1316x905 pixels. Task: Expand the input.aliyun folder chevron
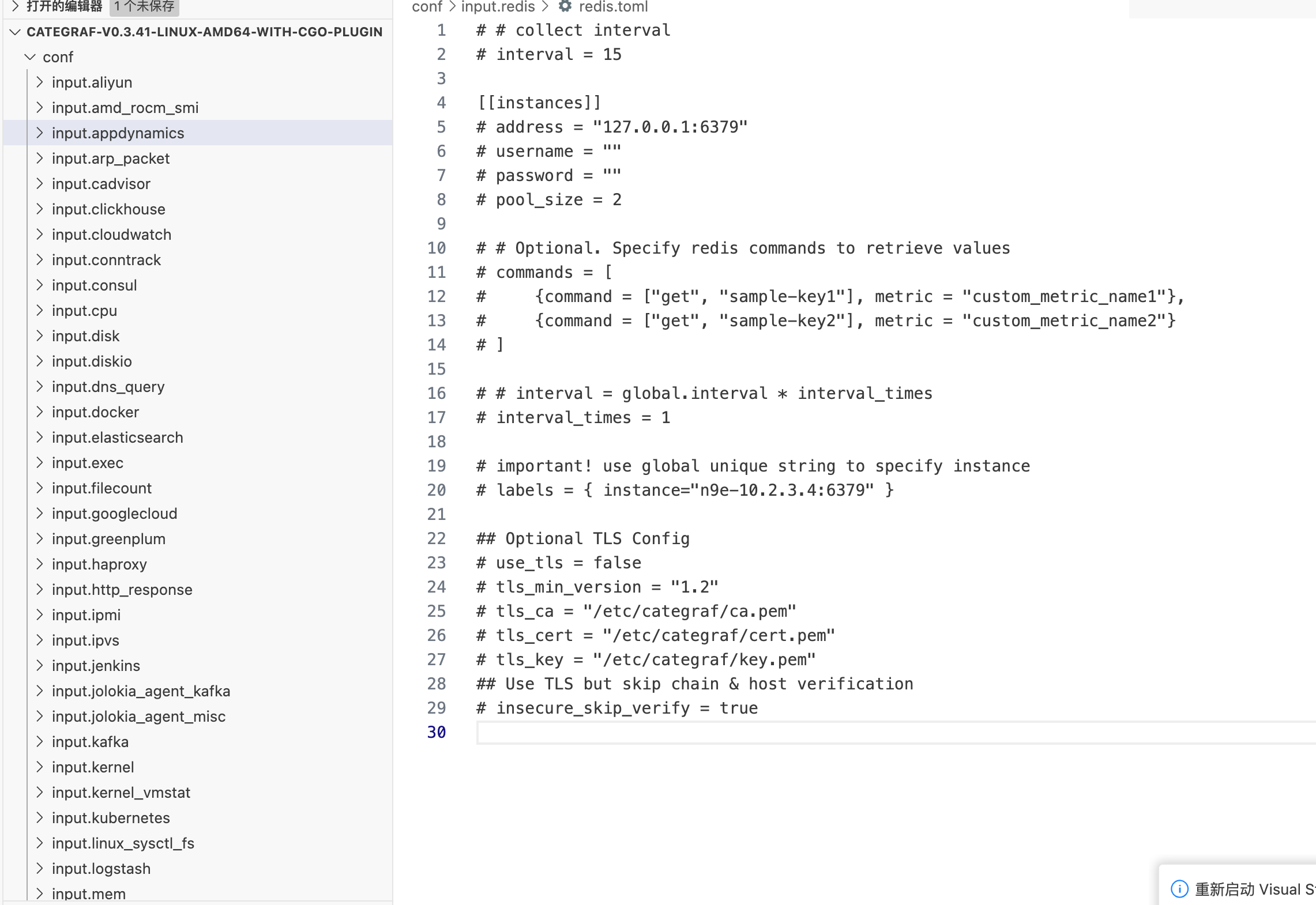click(x=39, y=82)
